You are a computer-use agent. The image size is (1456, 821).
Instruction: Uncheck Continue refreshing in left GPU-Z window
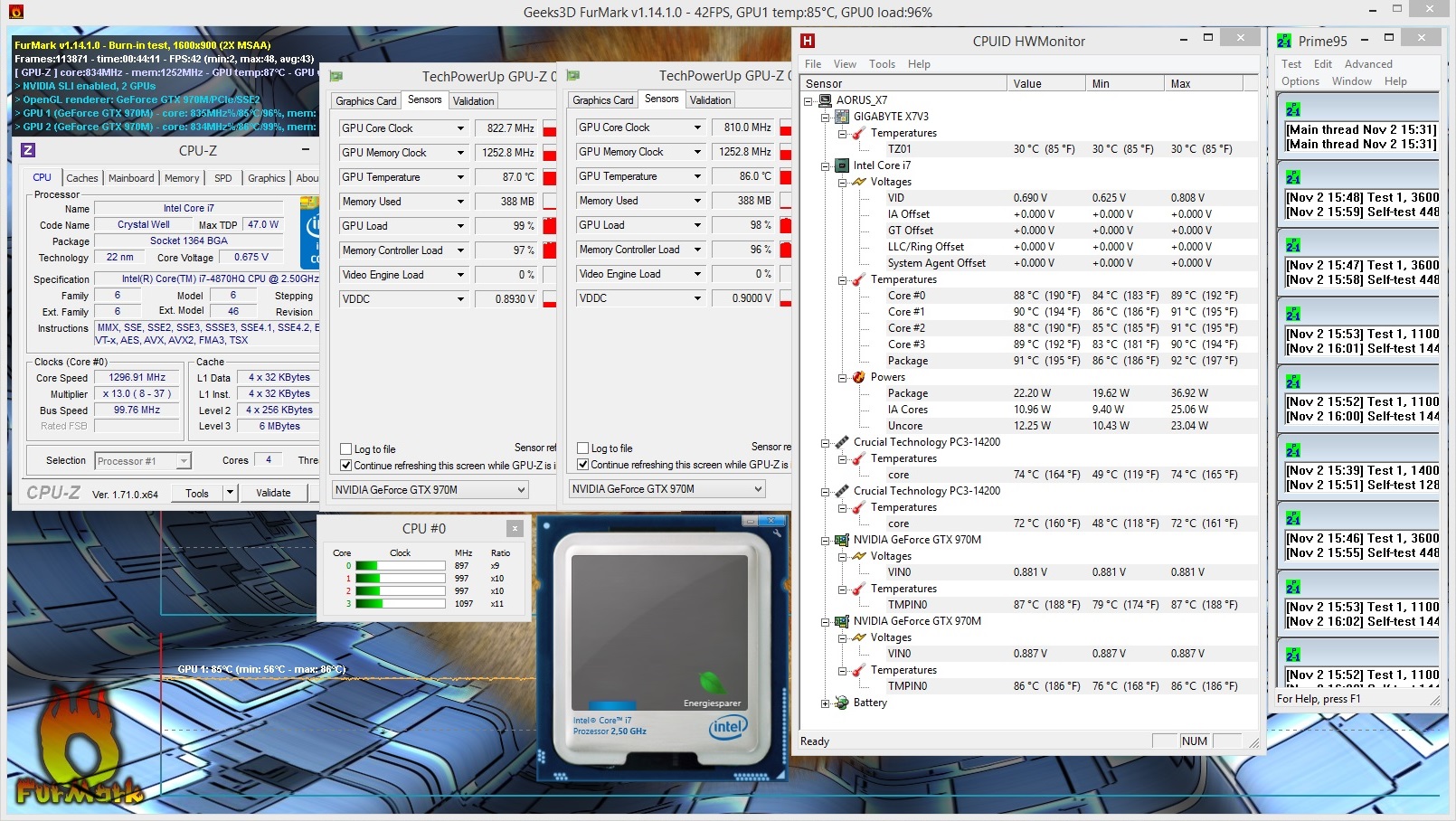point(345,466)
